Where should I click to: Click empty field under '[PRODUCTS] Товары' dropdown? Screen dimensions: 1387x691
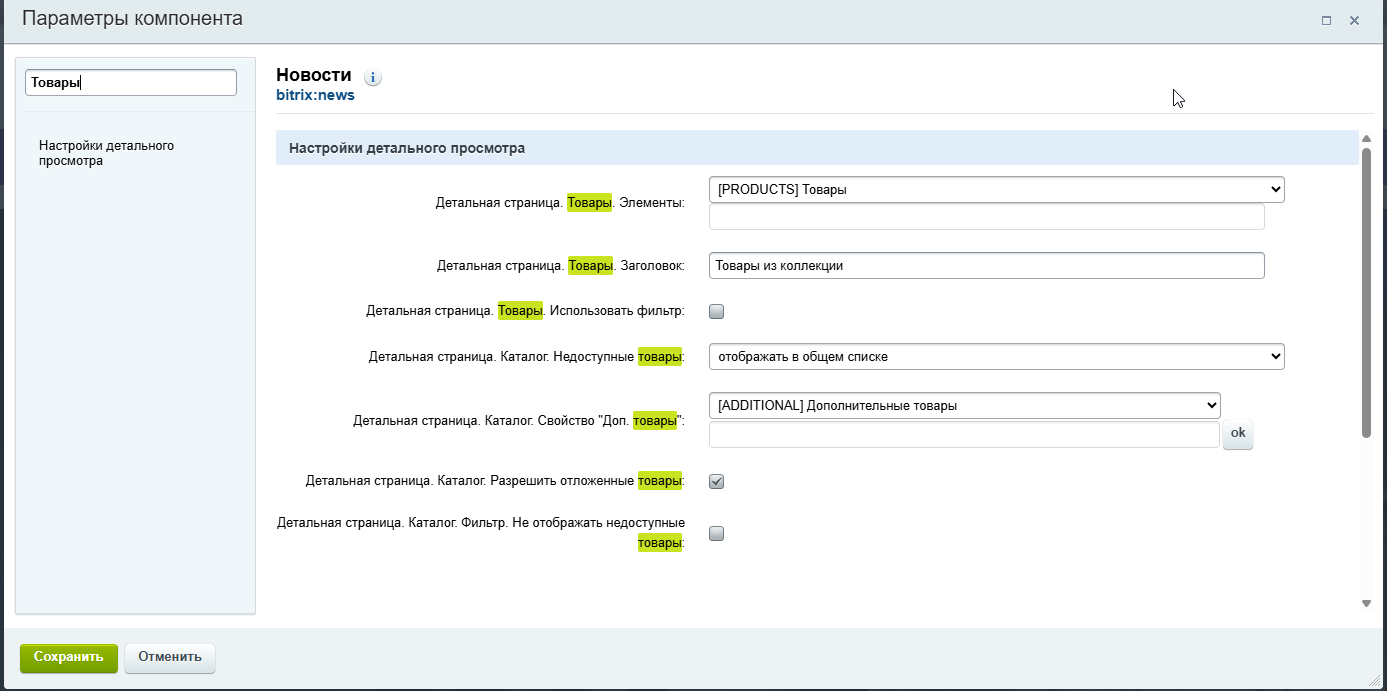tap(986, 217)
